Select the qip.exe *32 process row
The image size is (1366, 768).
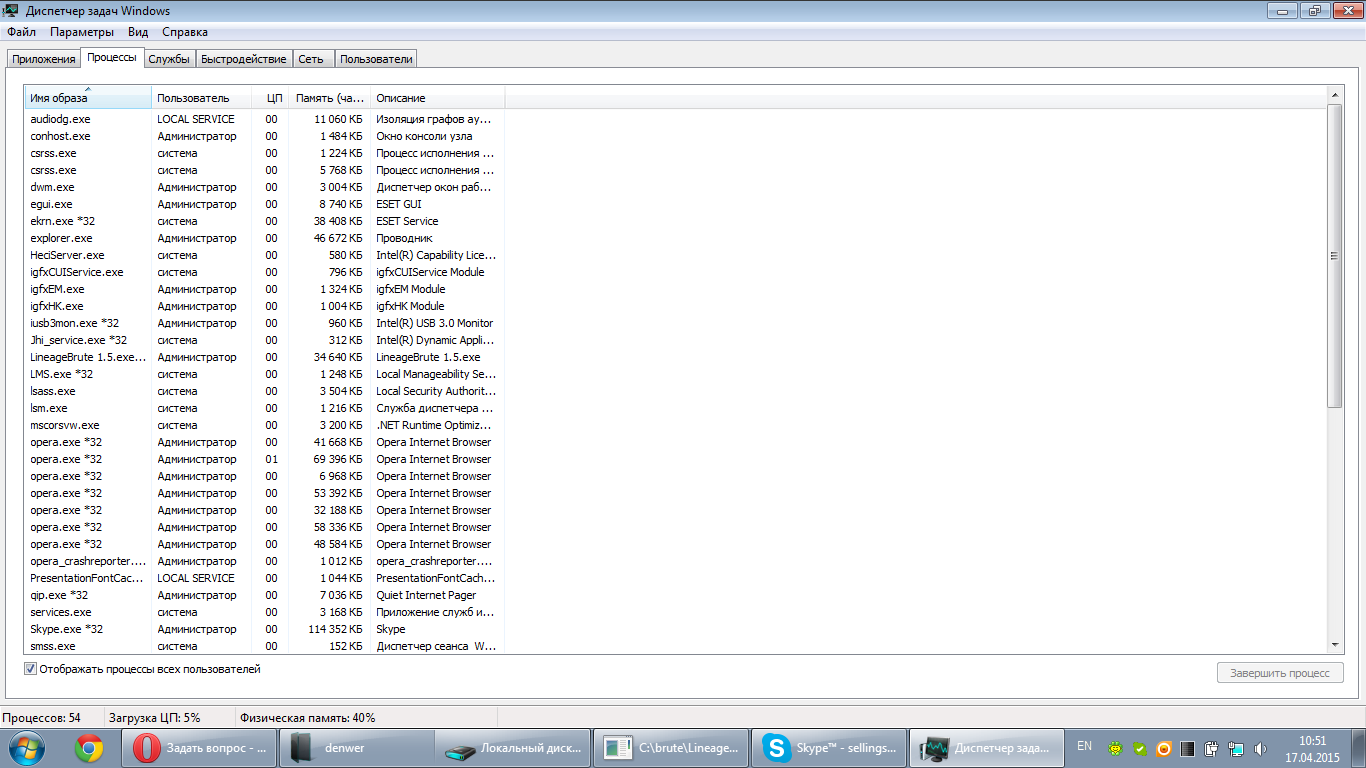(265, 595)
